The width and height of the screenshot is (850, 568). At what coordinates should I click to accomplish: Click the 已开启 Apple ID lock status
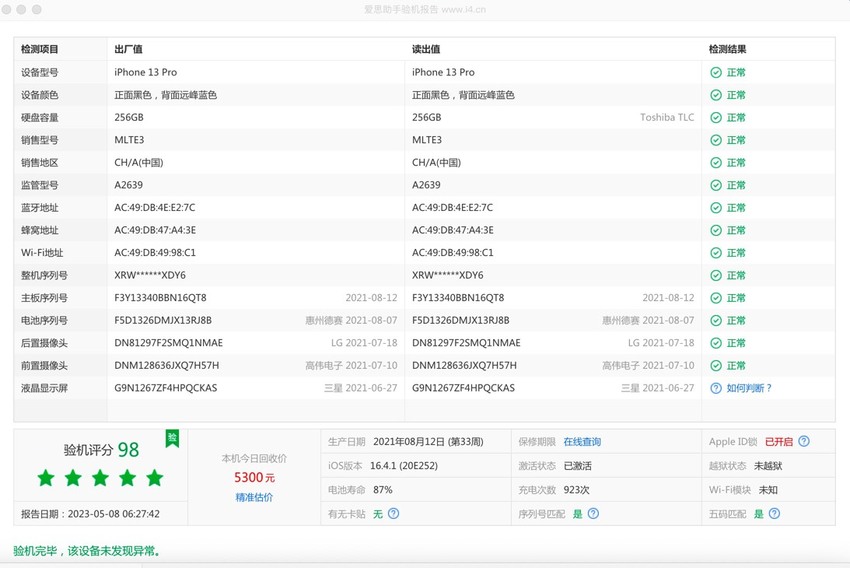[x=779, y=442]
